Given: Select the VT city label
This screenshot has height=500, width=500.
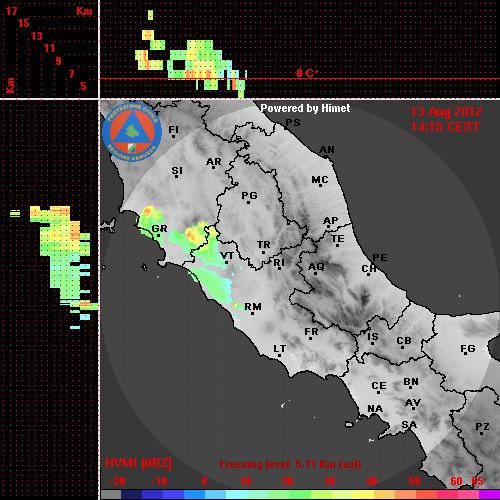Looking at the screenshot, I should [227, 256].
